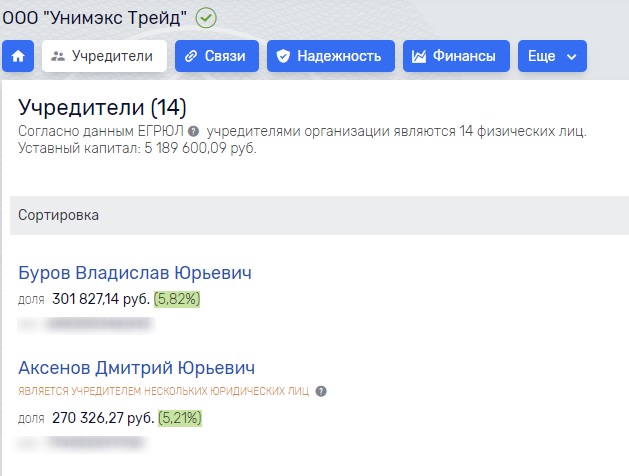Screen dimensions: 629x476
Task: Expand the Еще dropdown chevron
Action: pyautogui.click(x=572, y=57)
